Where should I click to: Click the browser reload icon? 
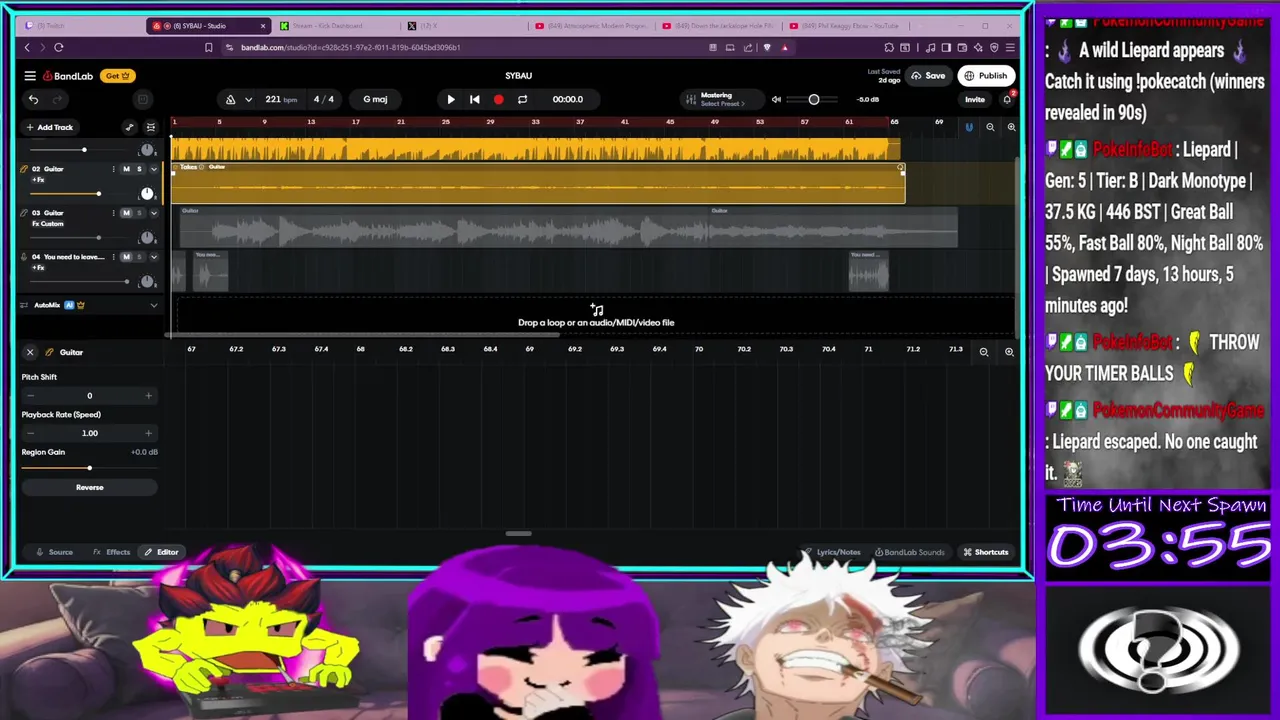click(59, 47)
